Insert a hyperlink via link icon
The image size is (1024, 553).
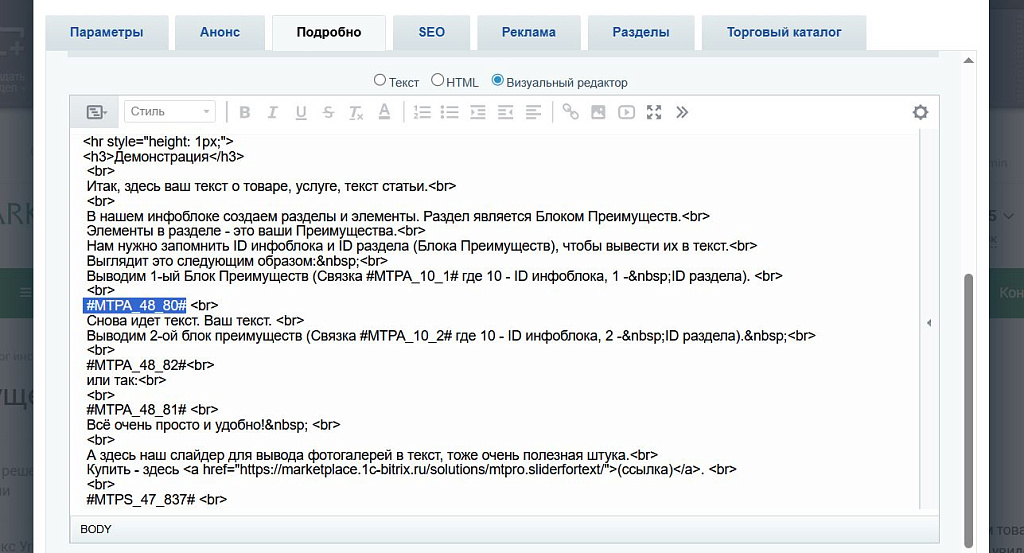(570, 112)
